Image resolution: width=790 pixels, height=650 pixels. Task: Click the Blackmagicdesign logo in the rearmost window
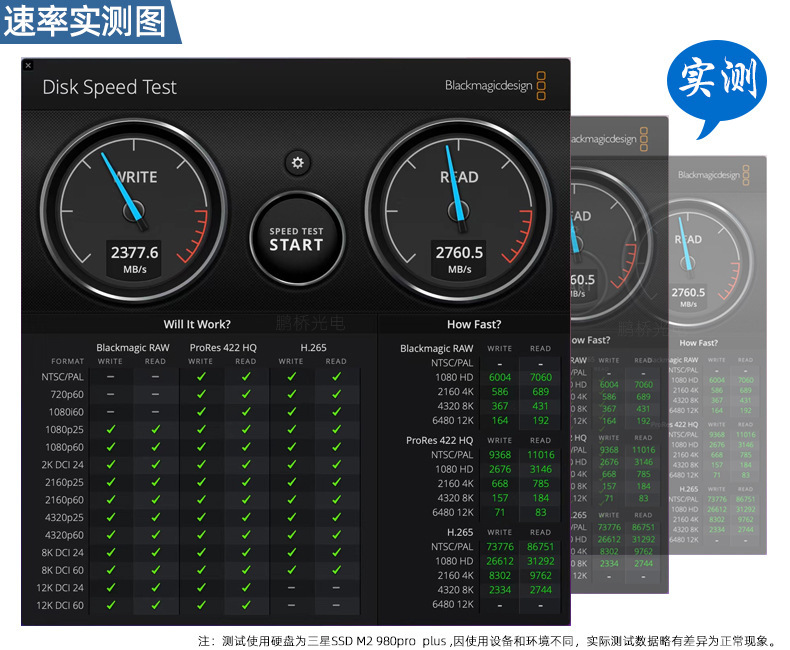click(714, 175)
